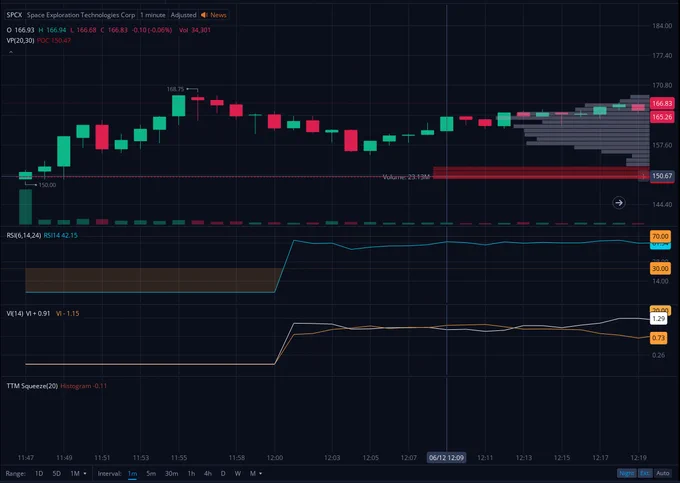Screen dimensions: 680x483
Task: Click the 150.00 low price marker
Action: tap(47, 185)
